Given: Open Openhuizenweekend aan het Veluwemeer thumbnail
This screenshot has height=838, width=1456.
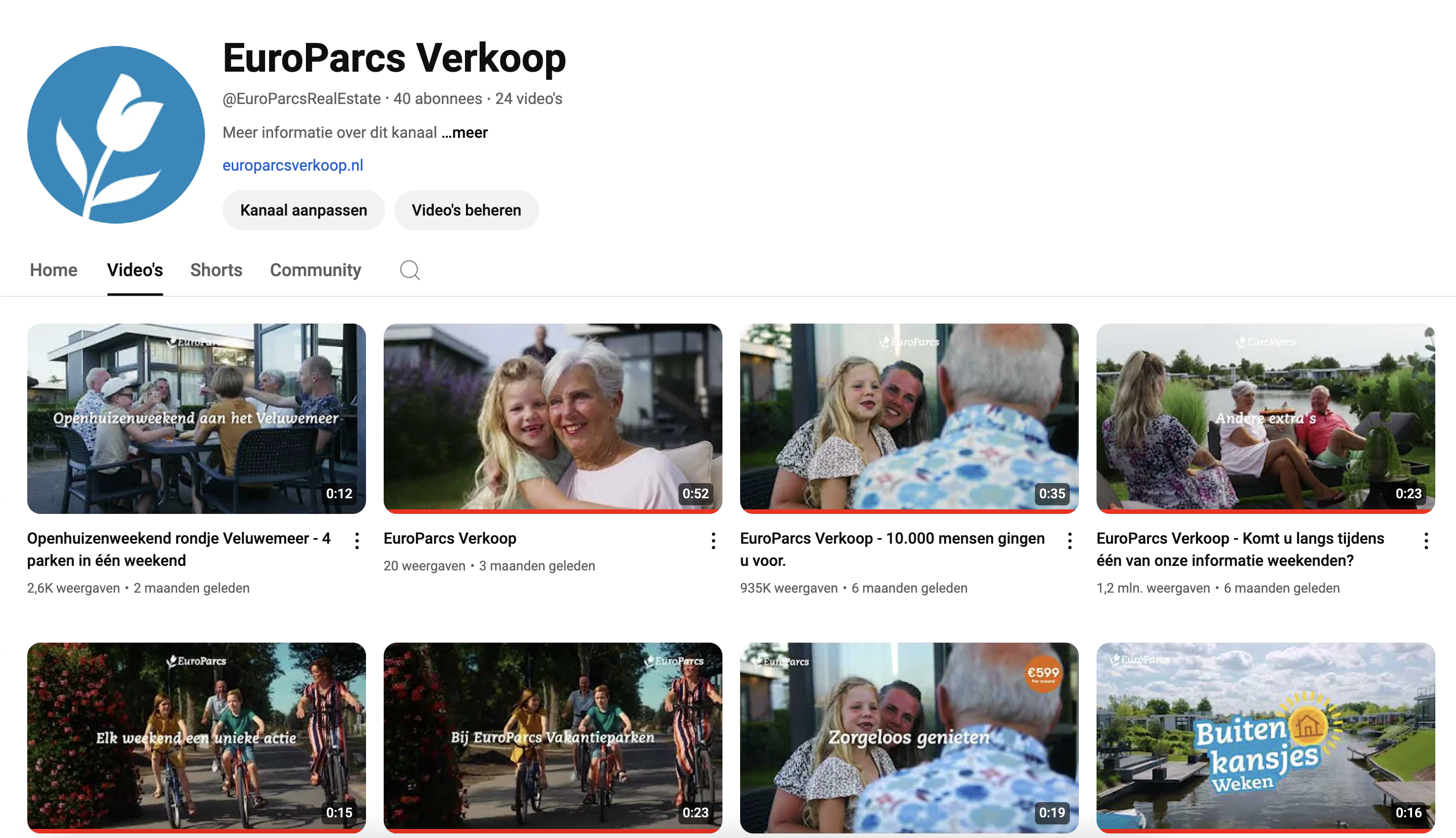Looking at the screenshot, I should (196, 418).
